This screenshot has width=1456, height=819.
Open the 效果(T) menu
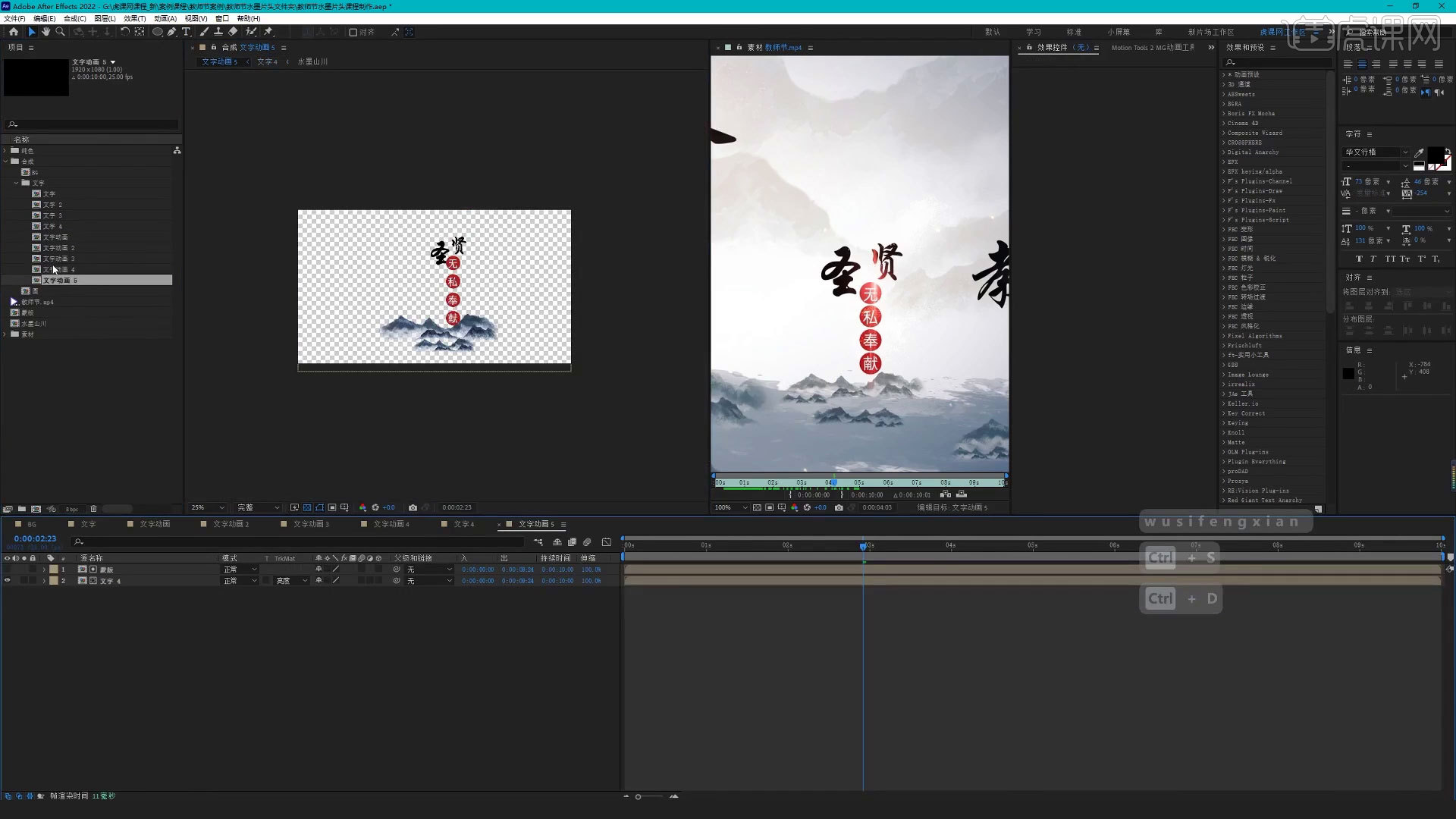tap(134, 18)
